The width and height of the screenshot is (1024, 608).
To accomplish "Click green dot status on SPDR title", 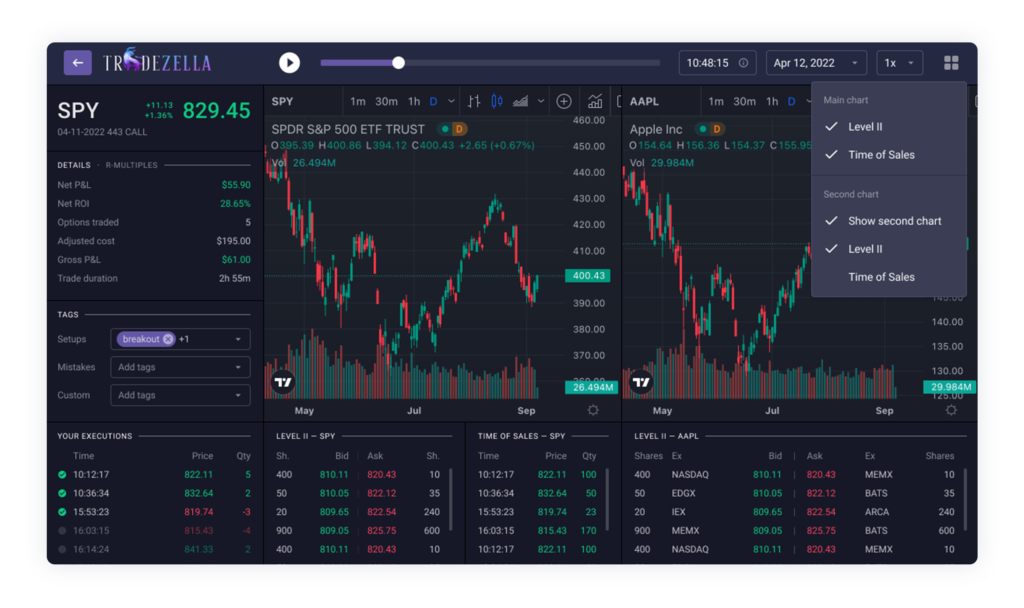I will tap(445, 129).
